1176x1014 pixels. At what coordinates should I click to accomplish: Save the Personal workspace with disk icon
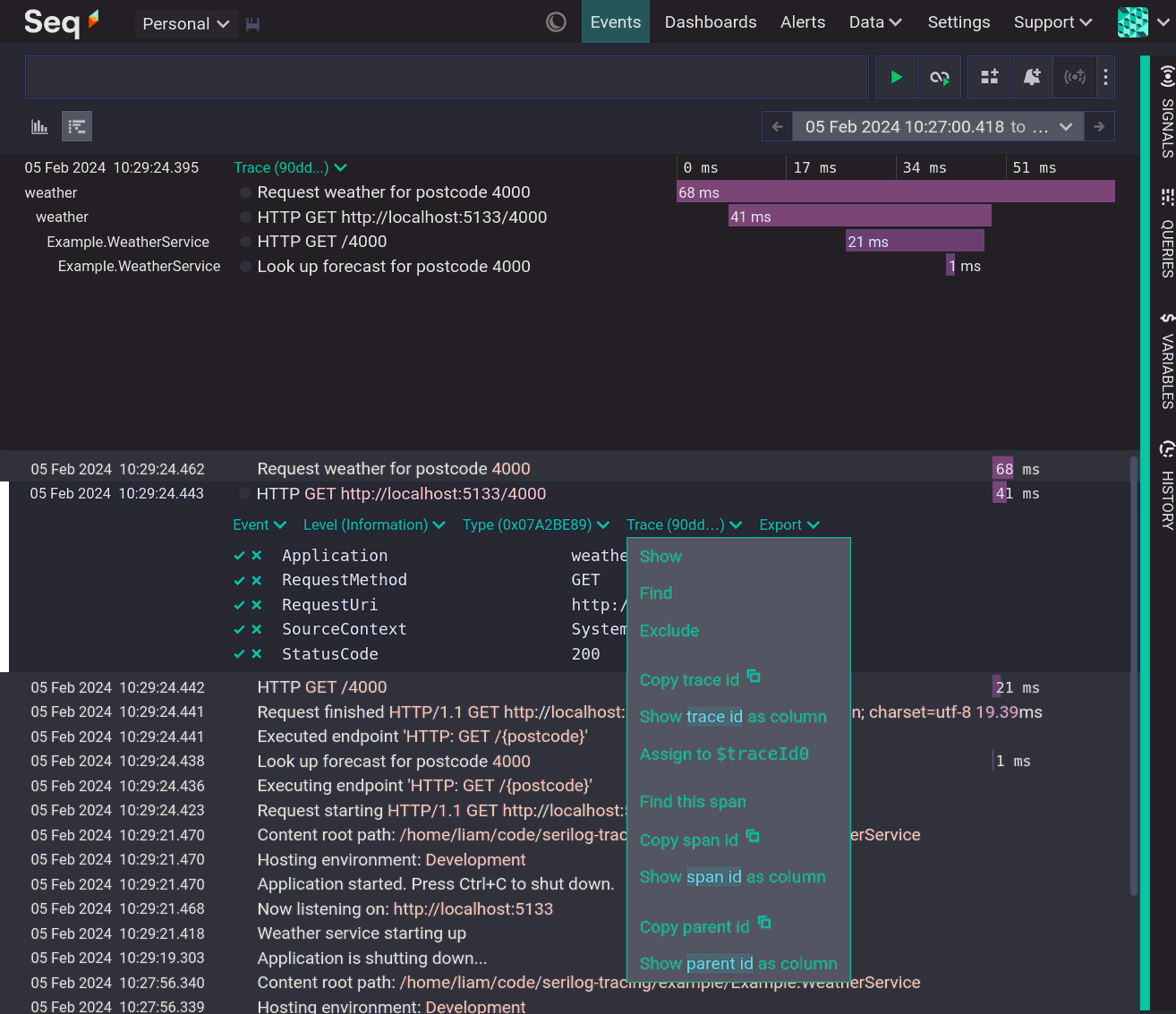click(x=253, y=24)
